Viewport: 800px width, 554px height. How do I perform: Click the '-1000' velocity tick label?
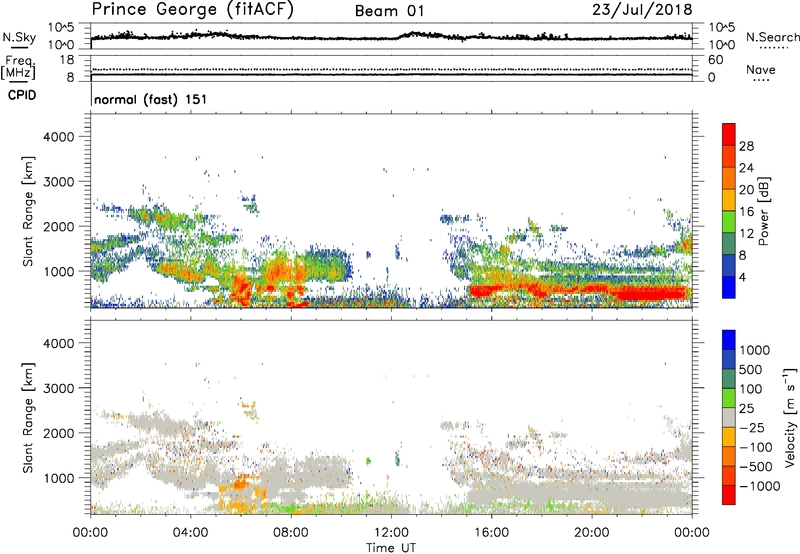point(760,486)
